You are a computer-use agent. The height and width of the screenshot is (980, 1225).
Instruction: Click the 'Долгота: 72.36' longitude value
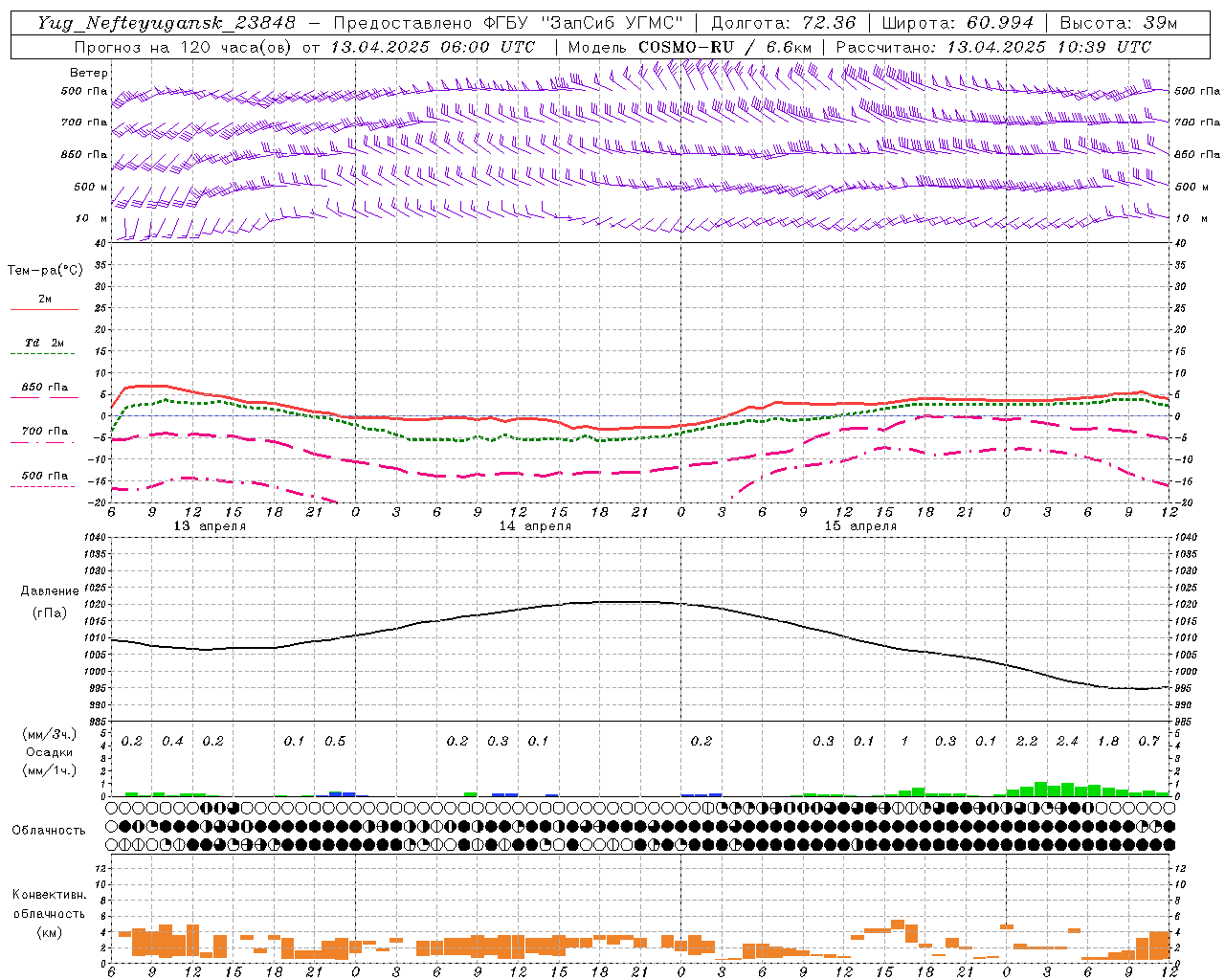[783, 23]
